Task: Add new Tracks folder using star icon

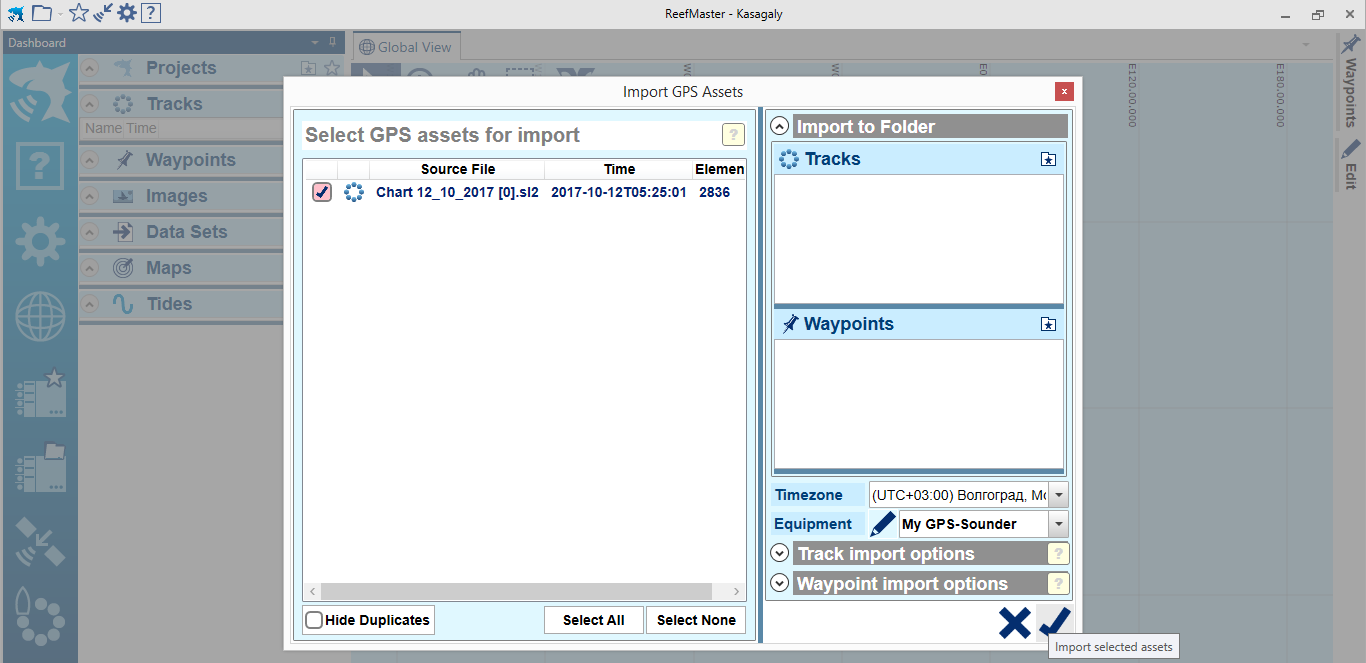Action: coord(1048,159)
